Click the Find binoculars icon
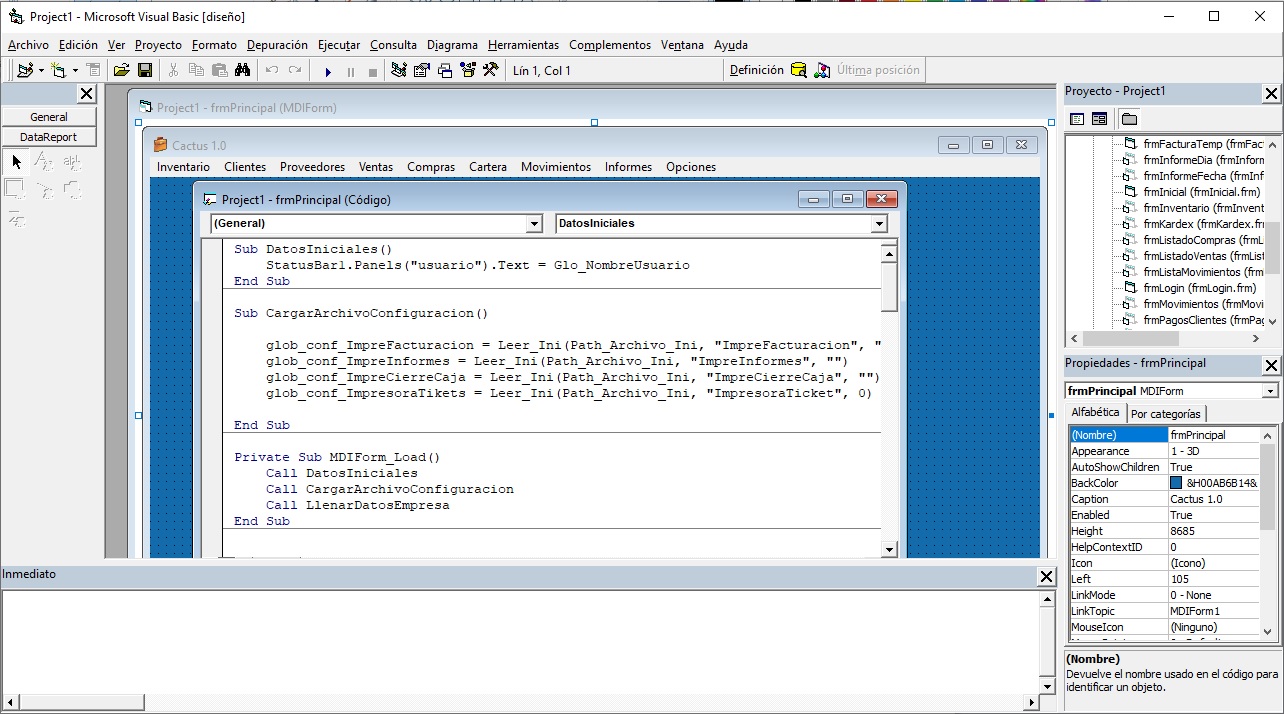This screenshot has width=1284, height=714. coord(242,70)
